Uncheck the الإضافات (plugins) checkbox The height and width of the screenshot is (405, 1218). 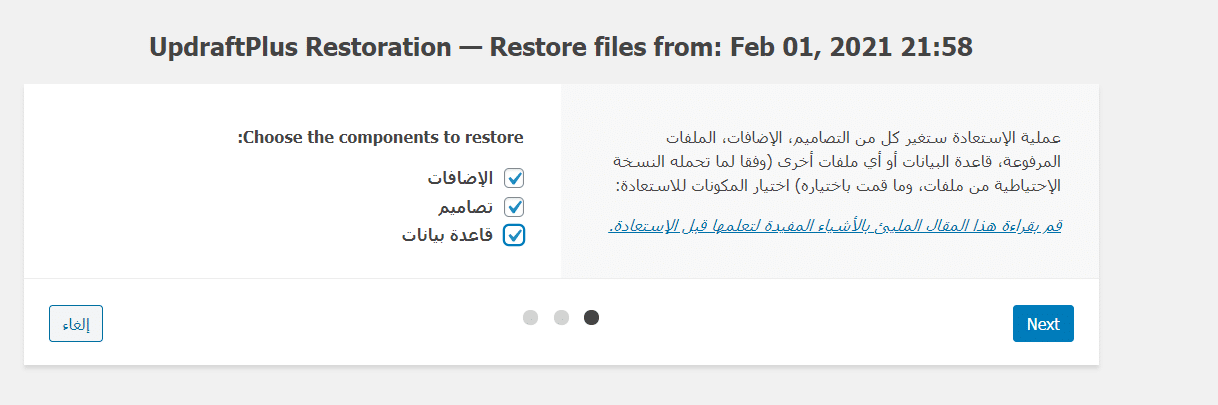[514, 178]
